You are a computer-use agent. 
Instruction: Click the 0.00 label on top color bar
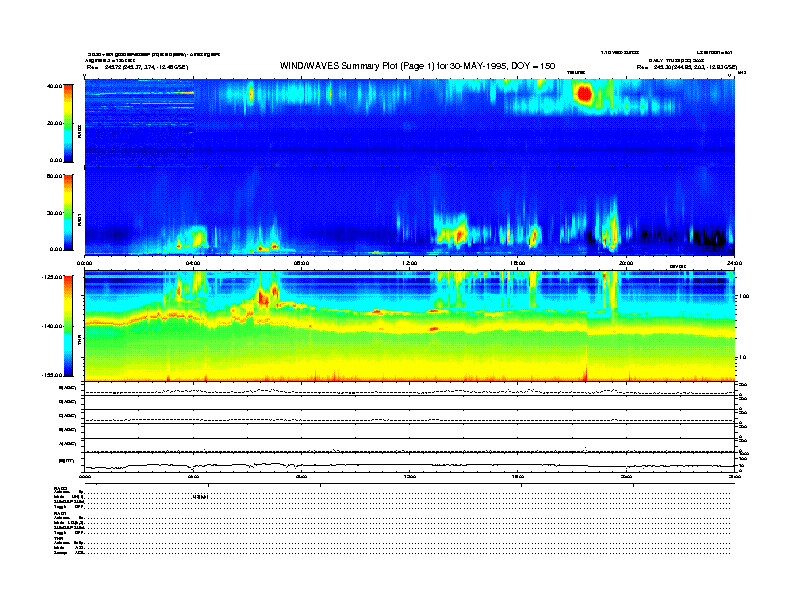point(56,160)
